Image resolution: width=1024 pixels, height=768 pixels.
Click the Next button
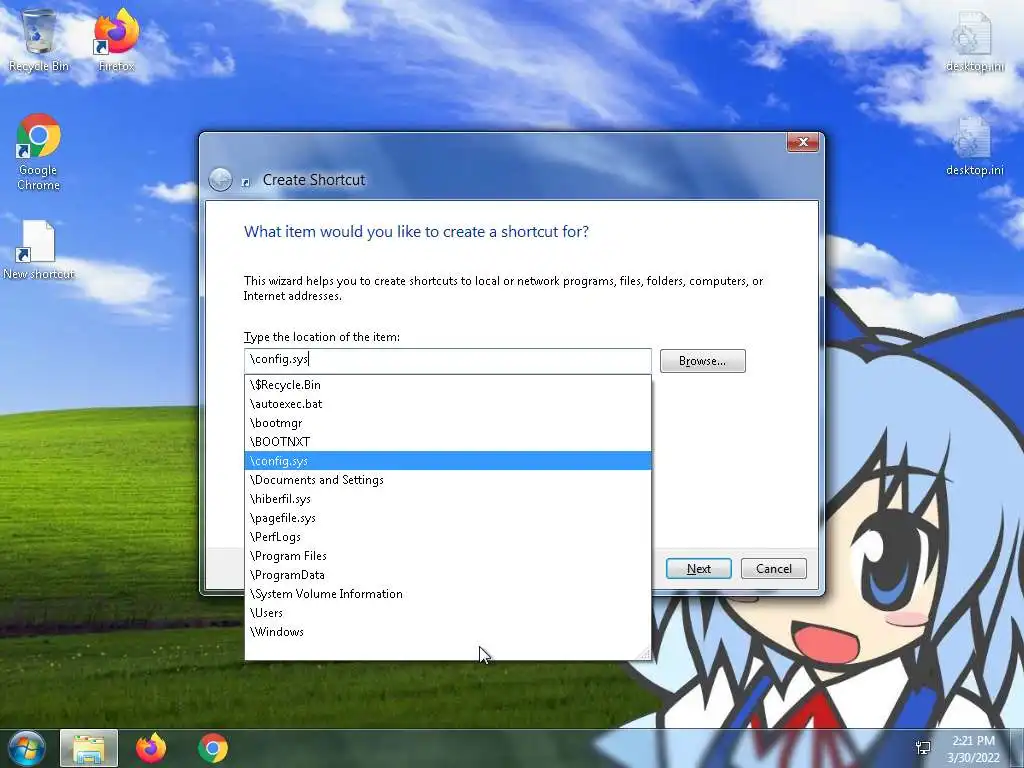tap(698, 569)
